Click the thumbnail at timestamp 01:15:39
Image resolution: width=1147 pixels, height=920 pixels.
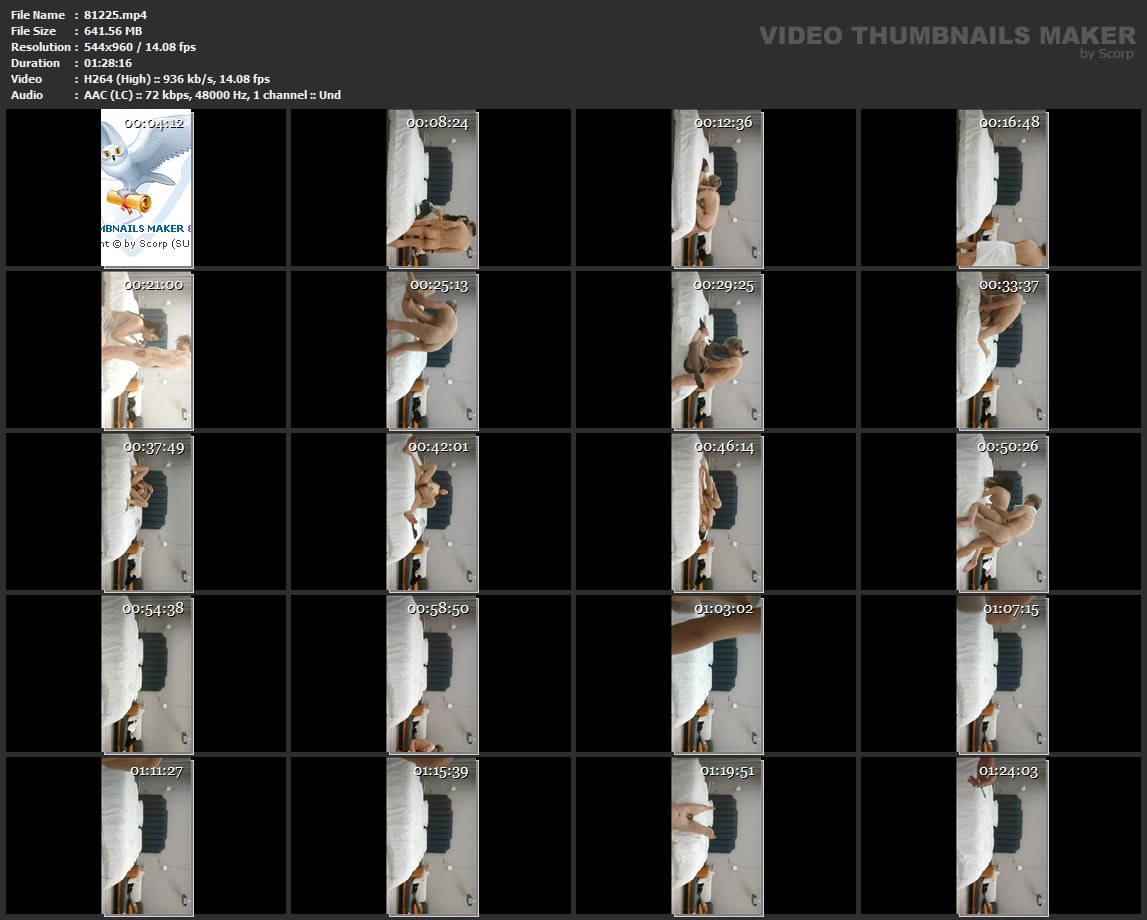tap(432, 835)
